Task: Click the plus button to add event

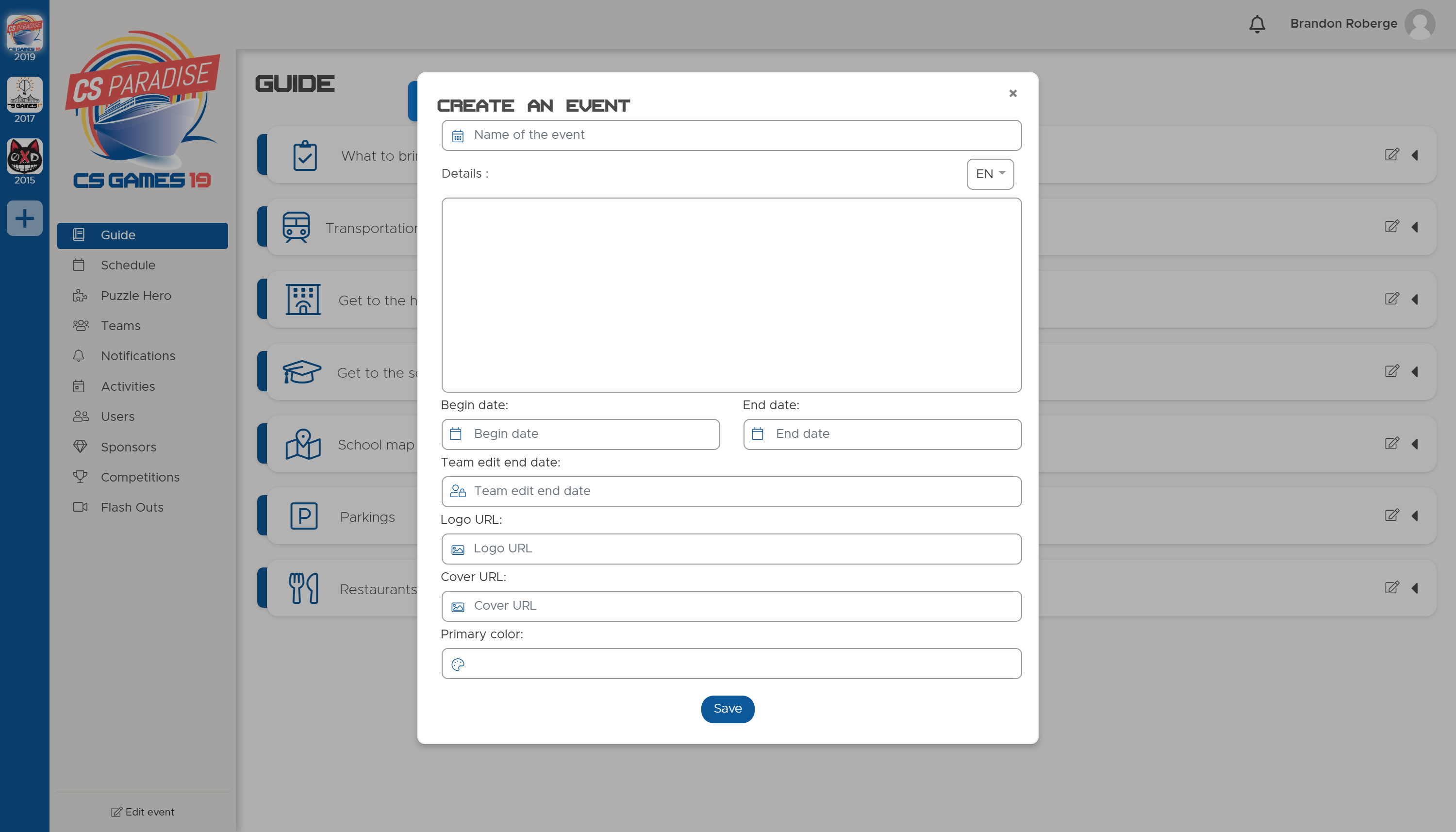Action: click(x=25, y=218)
